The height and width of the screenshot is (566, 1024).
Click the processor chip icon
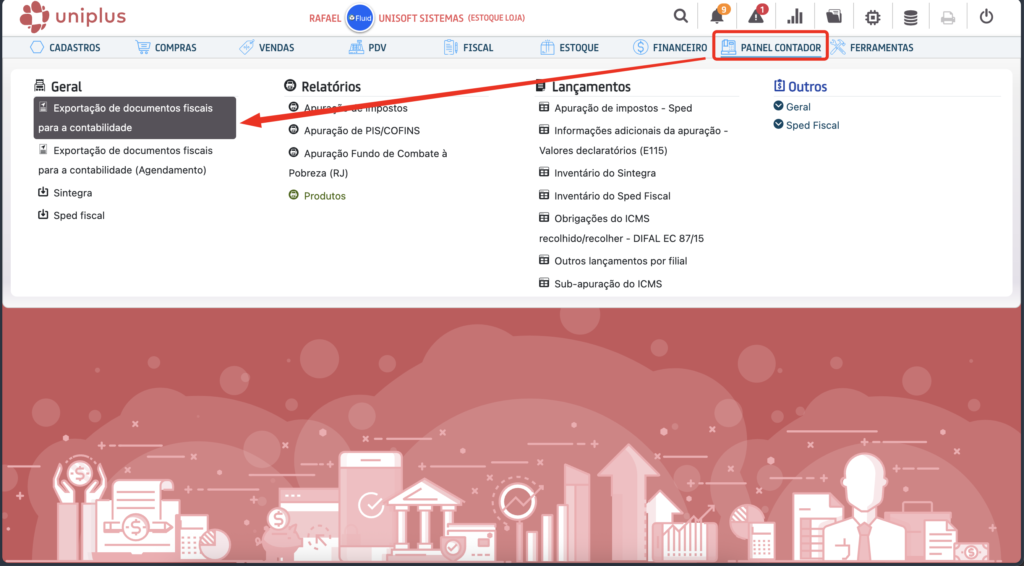[872, 16]
